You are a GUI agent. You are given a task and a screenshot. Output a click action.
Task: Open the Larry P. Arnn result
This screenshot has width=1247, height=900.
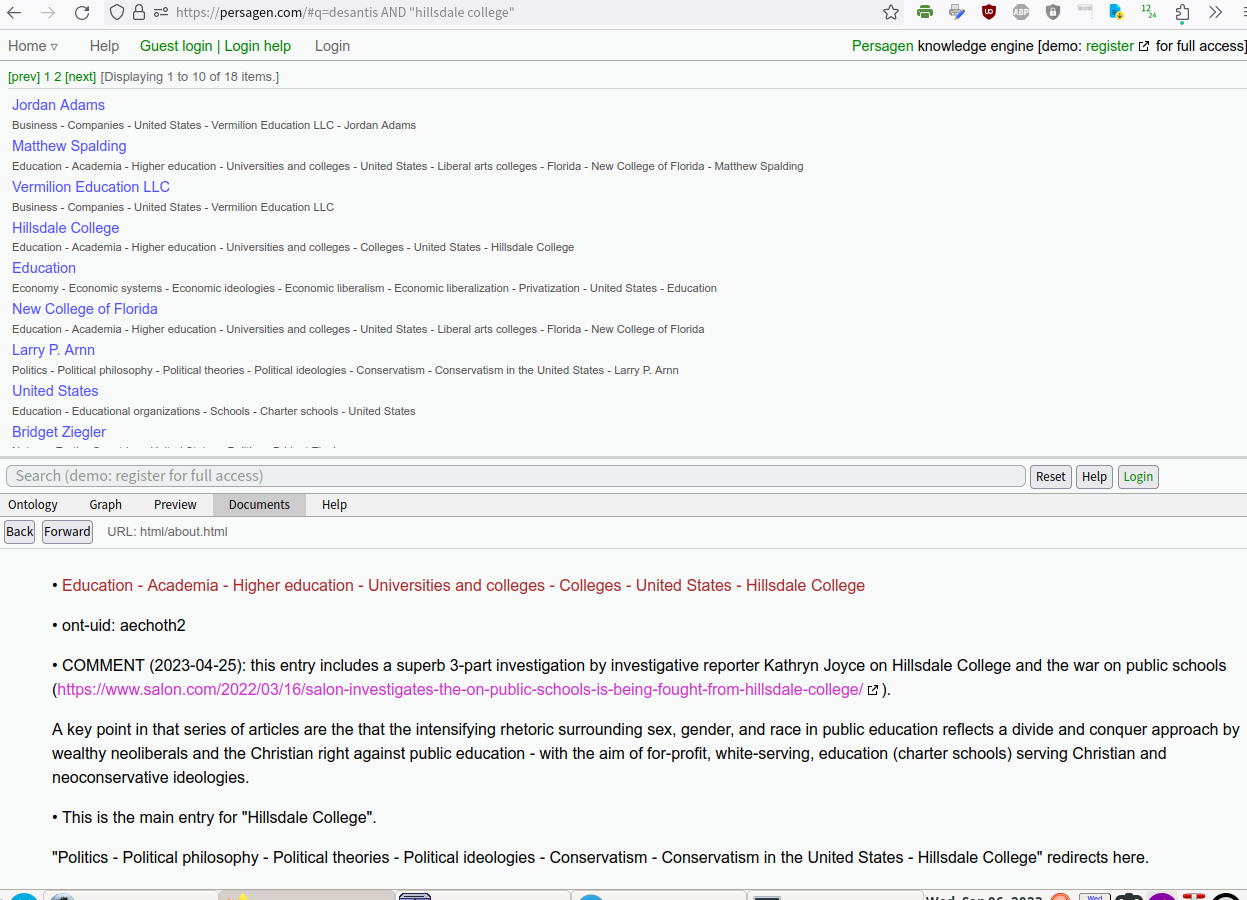pos(53,350)
